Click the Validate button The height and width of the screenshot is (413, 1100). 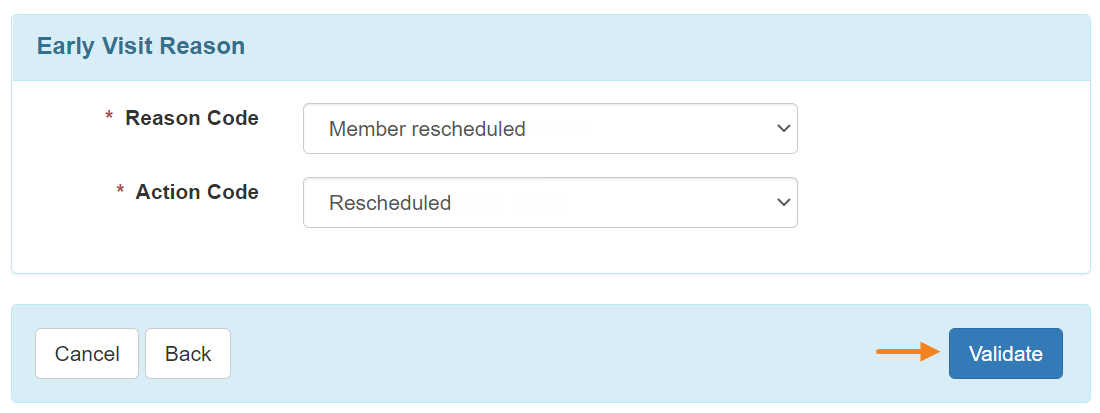[x=1005, y=353]
